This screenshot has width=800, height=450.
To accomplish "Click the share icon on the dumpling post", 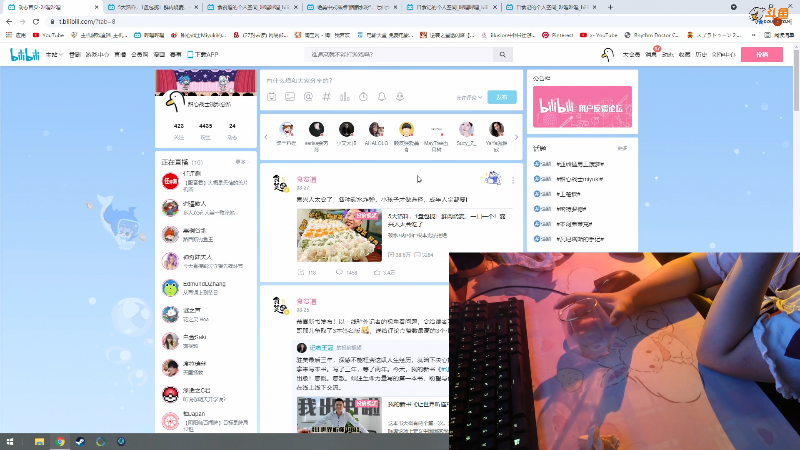I will (301, 272).
